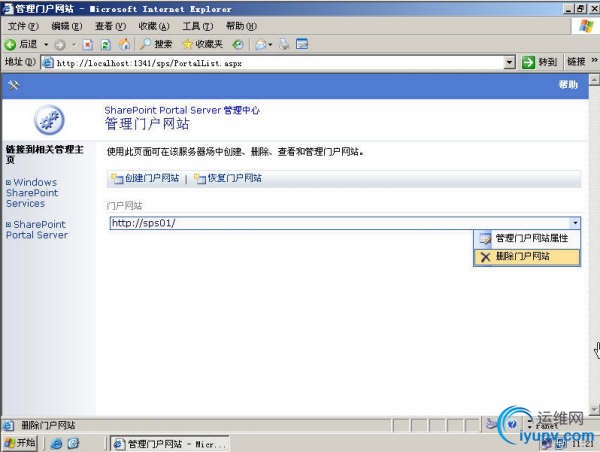Screen dimensions: 600x452
Task: Open the 编辑(E) menu
Action: coord(67,26)
